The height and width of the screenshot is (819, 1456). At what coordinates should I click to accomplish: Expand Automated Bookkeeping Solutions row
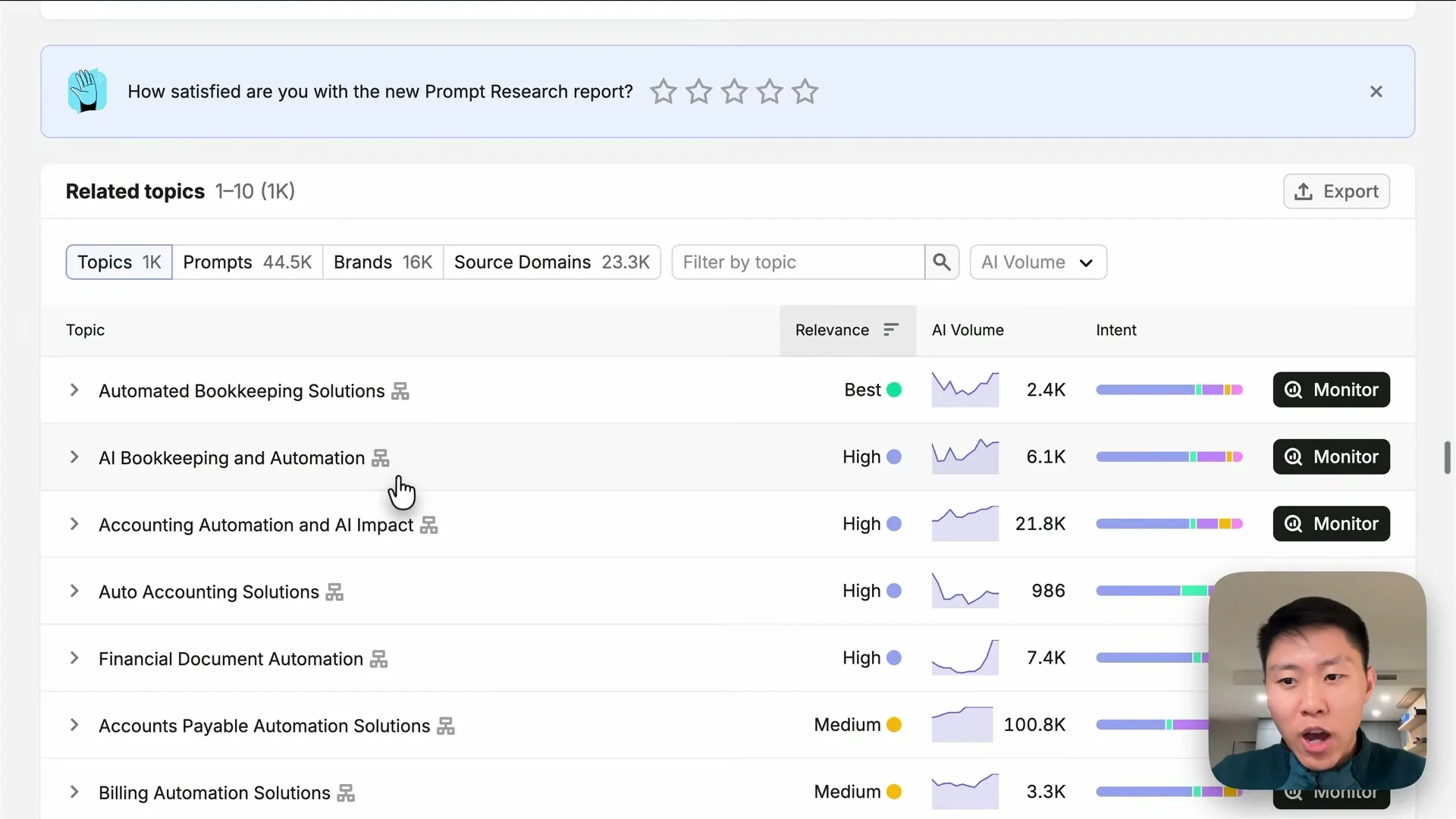[74, 390]
